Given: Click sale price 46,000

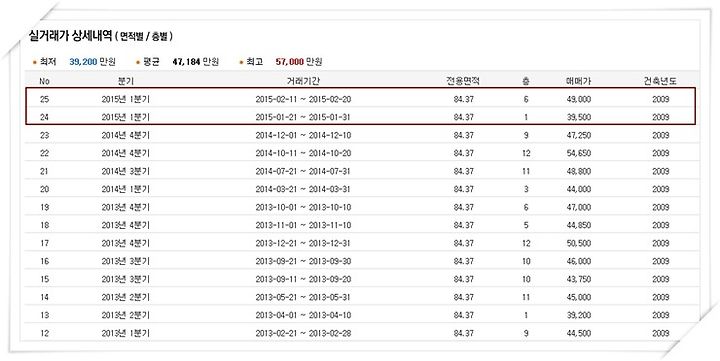Looking at the screenshot, I should click(x=579, y=261).
